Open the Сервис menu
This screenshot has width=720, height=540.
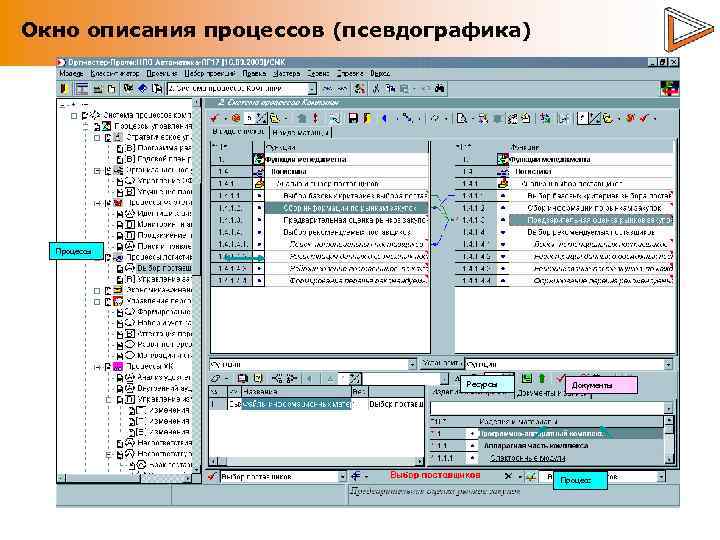click(318, 73)
